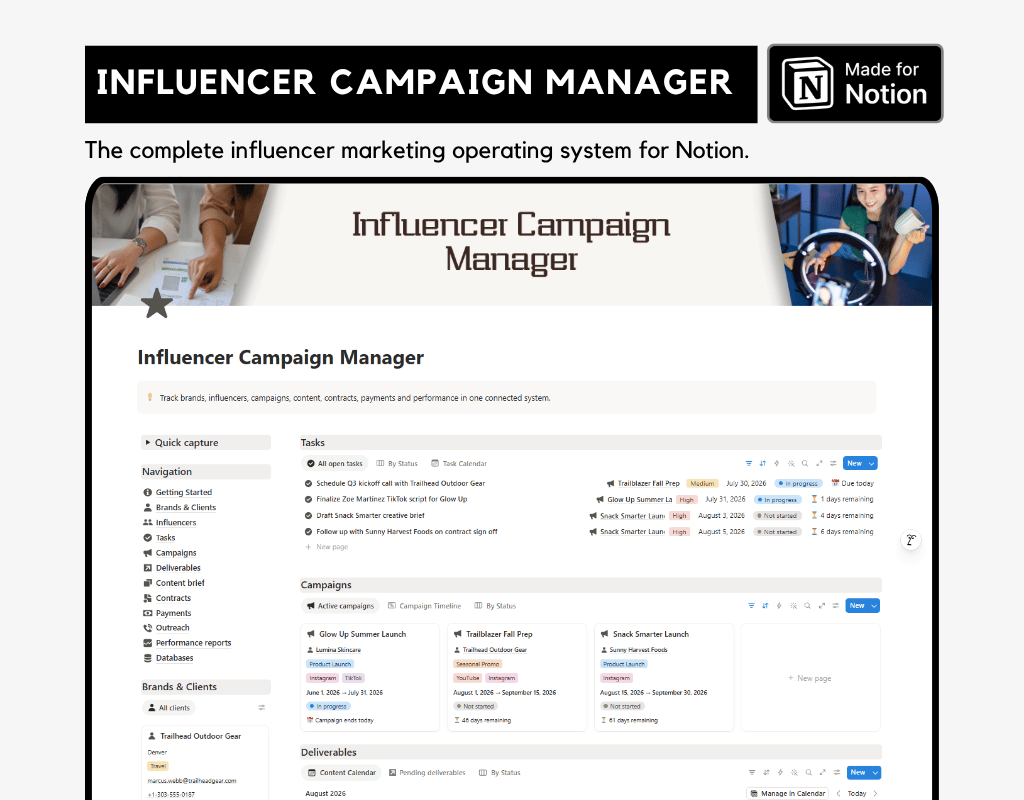Check off Draft Snack Smarter creative brief task
This screenshot has height=800, width=1024.
coord(308,516)
